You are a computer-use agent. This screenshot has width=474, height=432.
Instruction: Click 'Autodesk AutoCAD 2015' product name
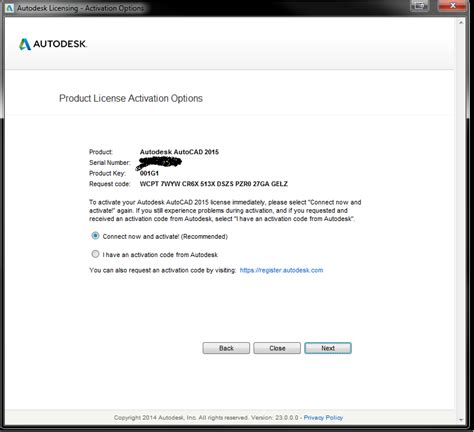click(179, 152)
